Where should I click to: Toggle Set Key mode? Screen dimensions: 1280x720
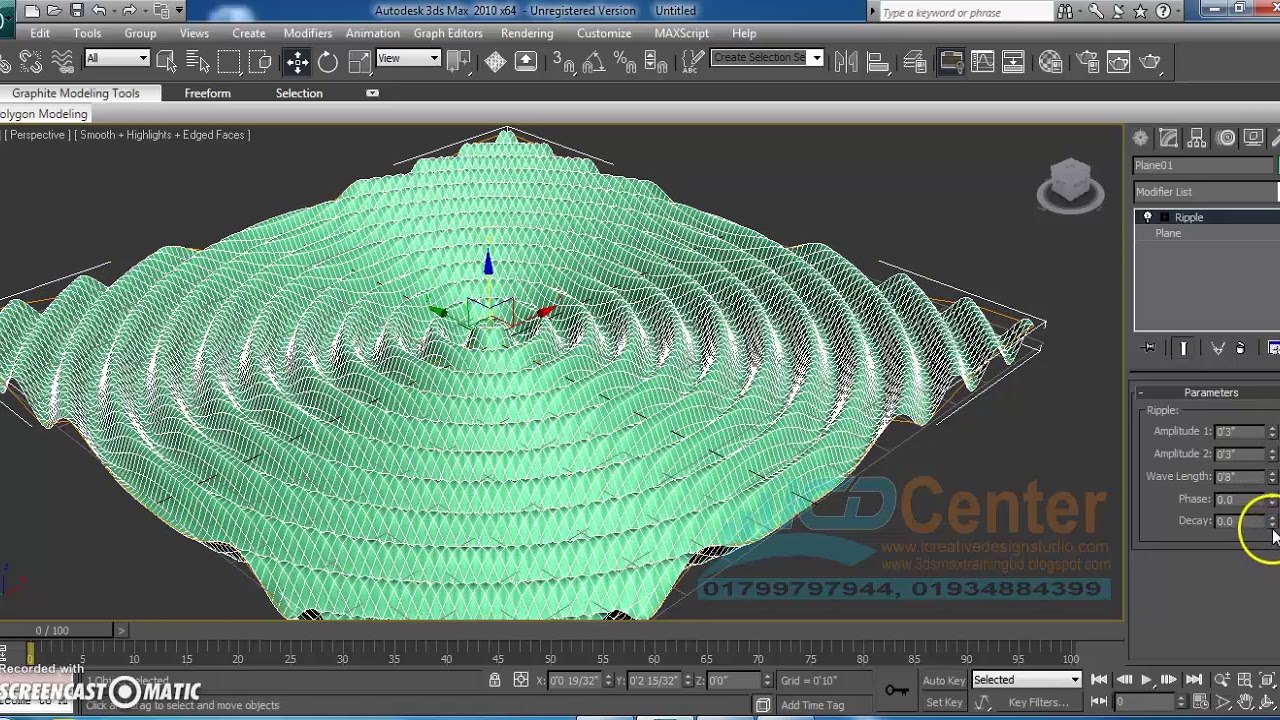(944, 702)
